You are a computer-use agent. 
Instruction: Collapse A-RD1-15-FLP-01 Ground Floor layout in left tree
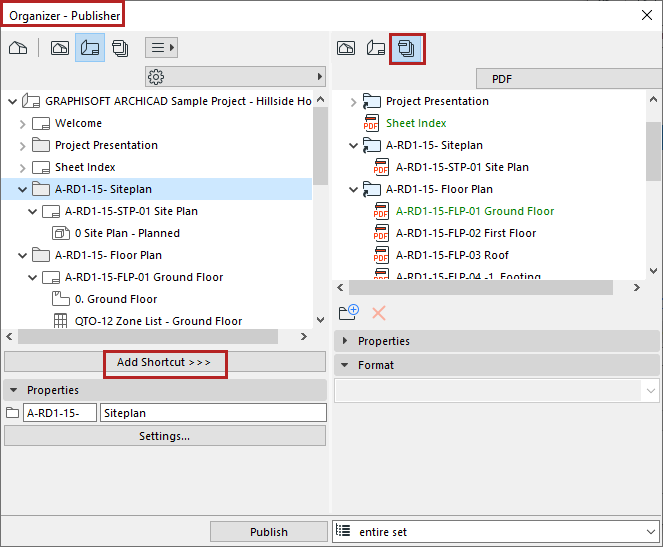tap(33, 277)
